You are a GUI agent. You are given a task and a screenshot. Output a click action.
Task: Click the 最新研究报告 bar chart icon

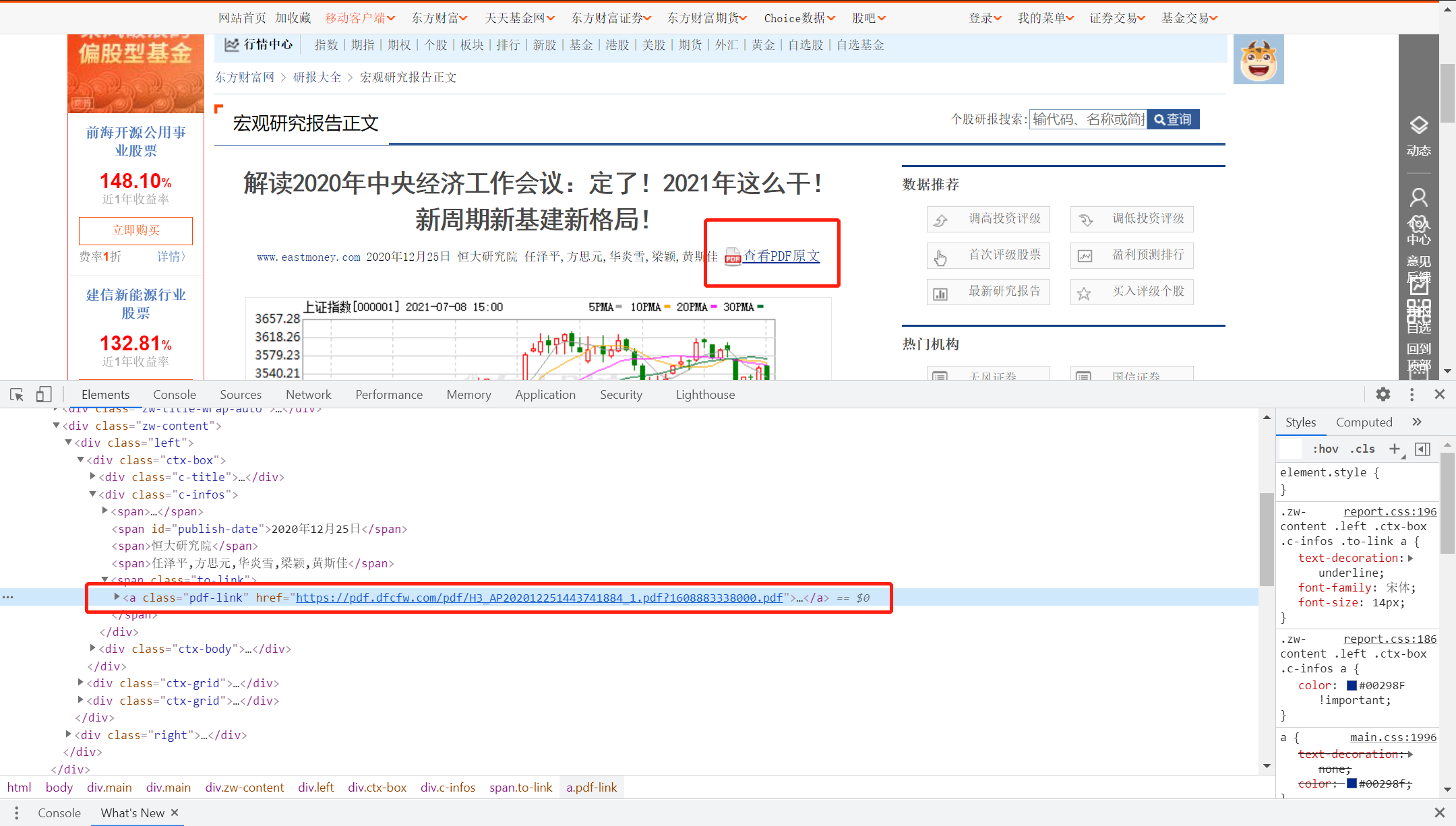940,294
